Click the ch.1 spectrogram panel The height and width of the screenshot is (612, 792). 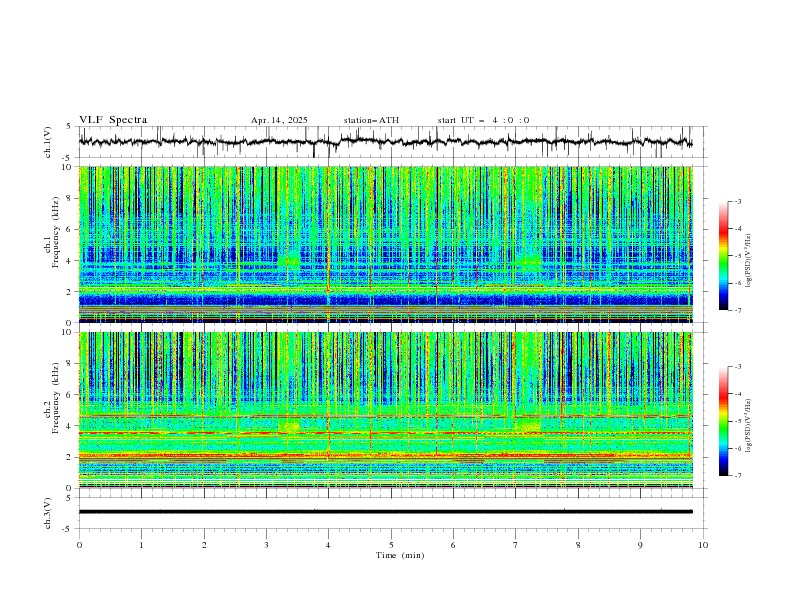click(x=385, y=244)
